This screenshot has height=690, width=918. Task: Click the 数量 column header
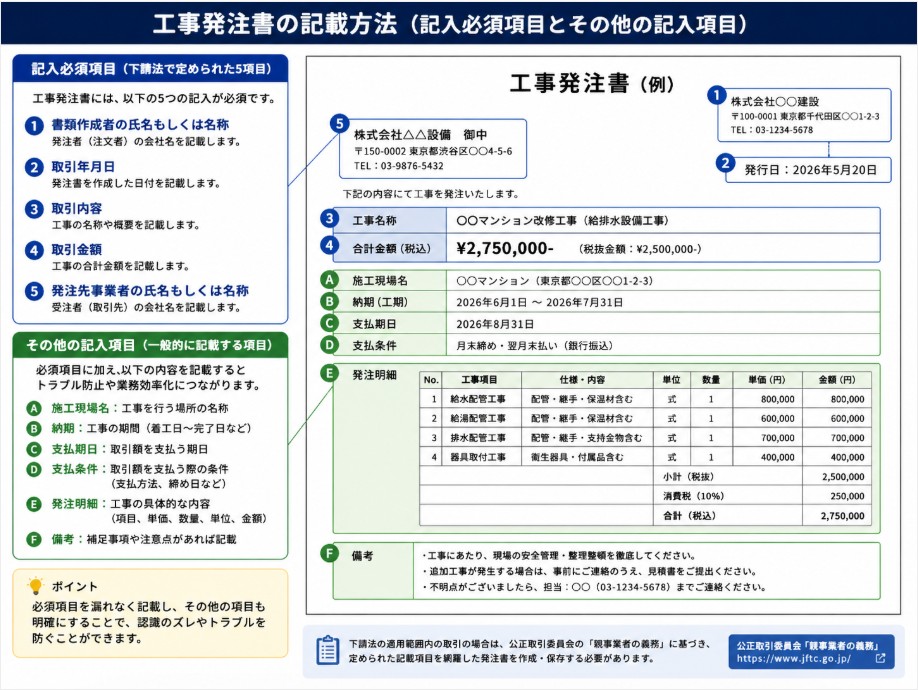[711, 380]
